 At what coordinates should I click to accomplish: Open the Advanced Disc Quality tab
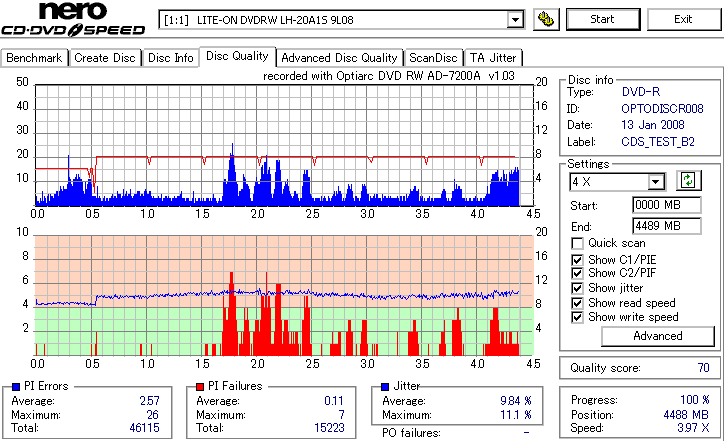pyautogui.click(x=339, y=58)
